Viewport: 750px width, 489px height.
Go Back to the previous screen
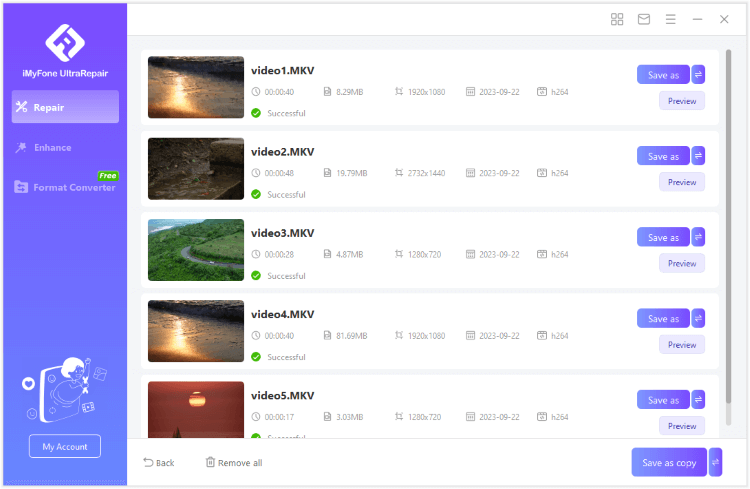pos(159,463)
